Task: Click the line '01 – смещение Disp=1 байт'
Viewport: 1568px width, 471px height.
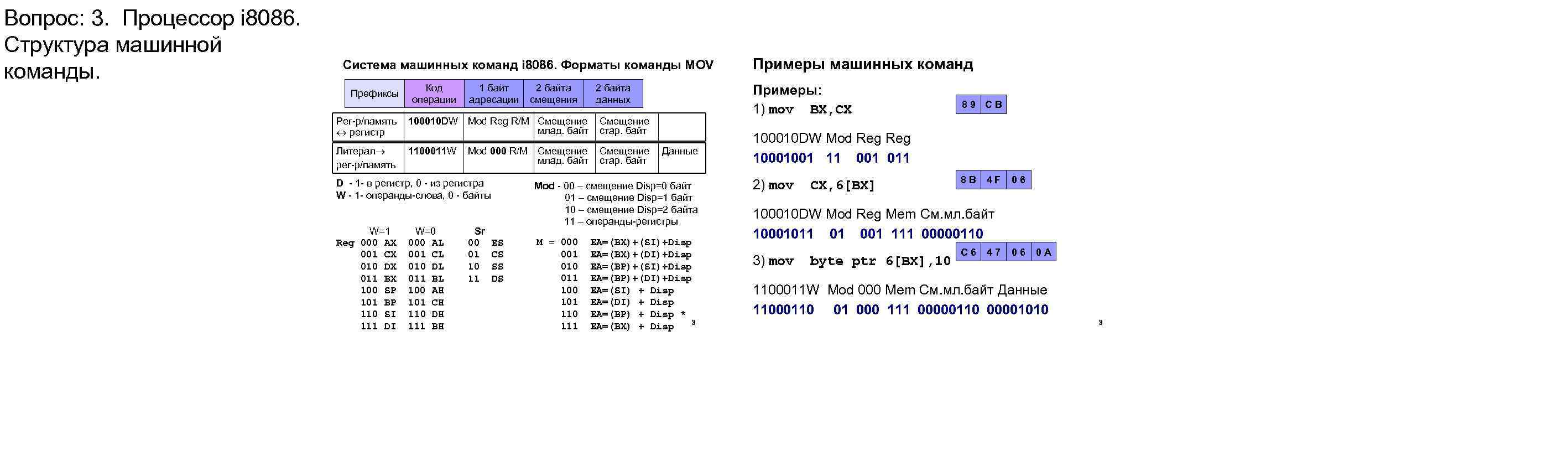Action: pyautogui.click(x=628, y=198)
